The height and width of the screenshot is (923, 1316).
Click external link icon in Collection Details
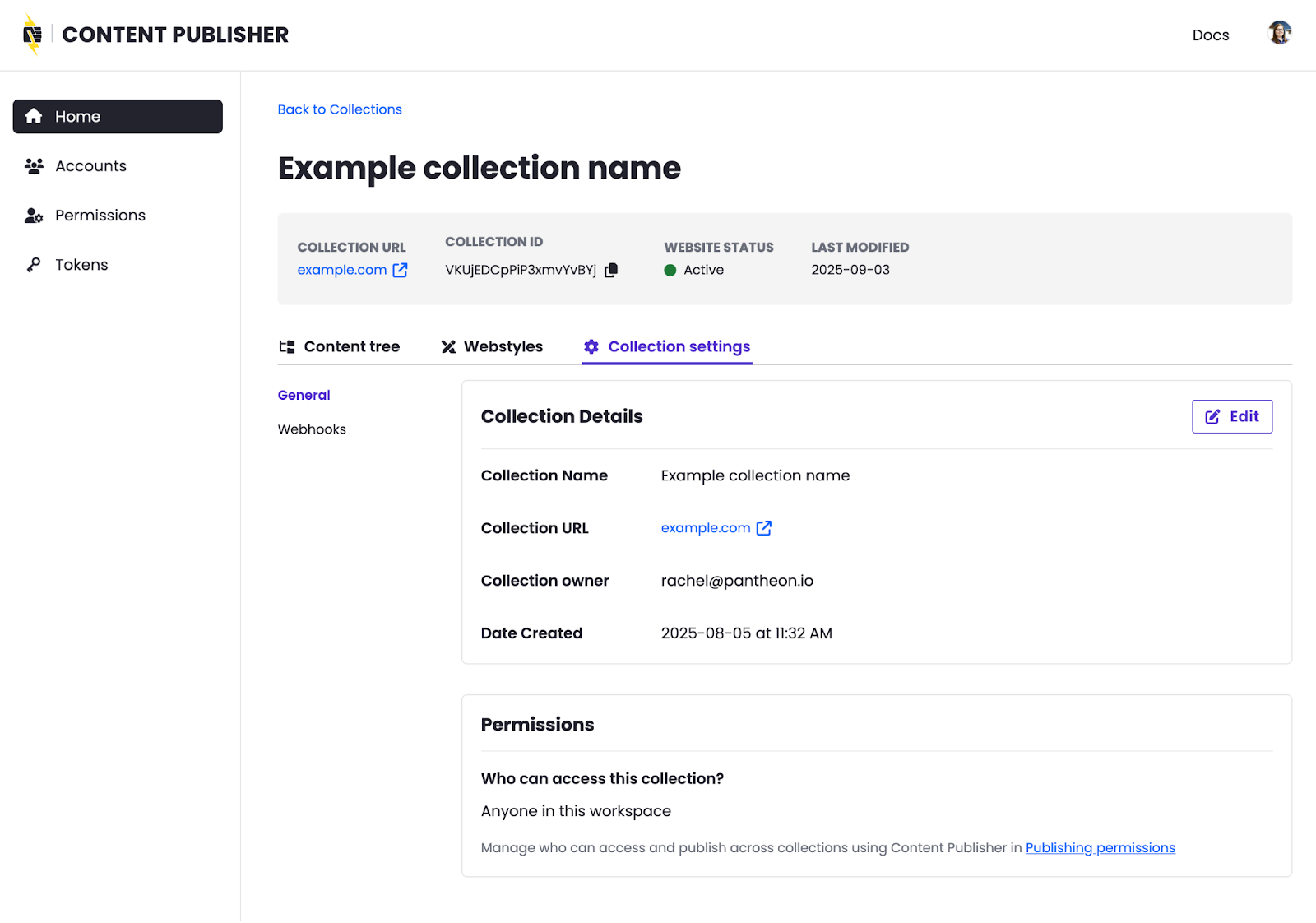click(764, 528)
